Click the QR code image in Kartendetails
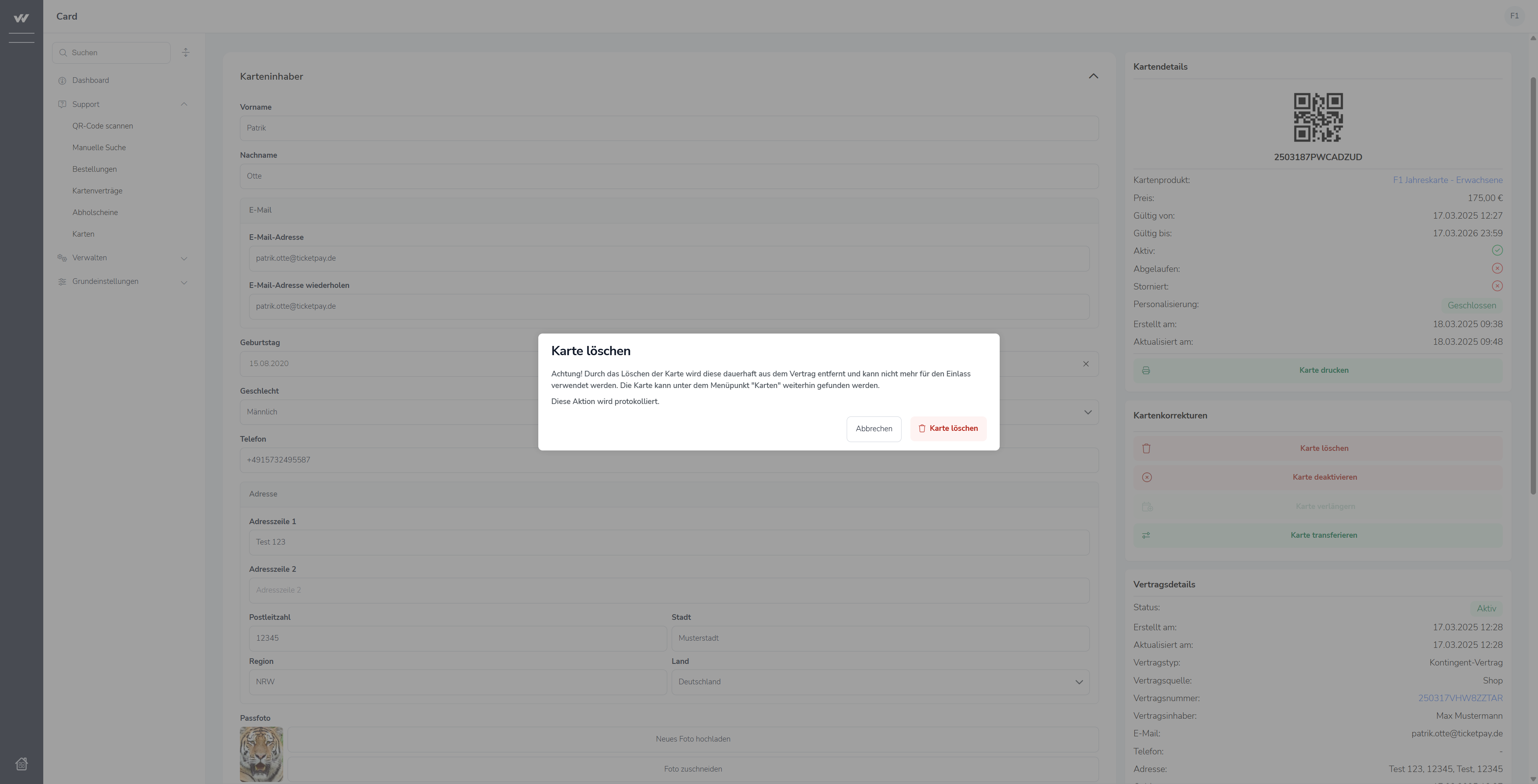The height and width of the screenshot is (784, 1538). pos(1318,118)
